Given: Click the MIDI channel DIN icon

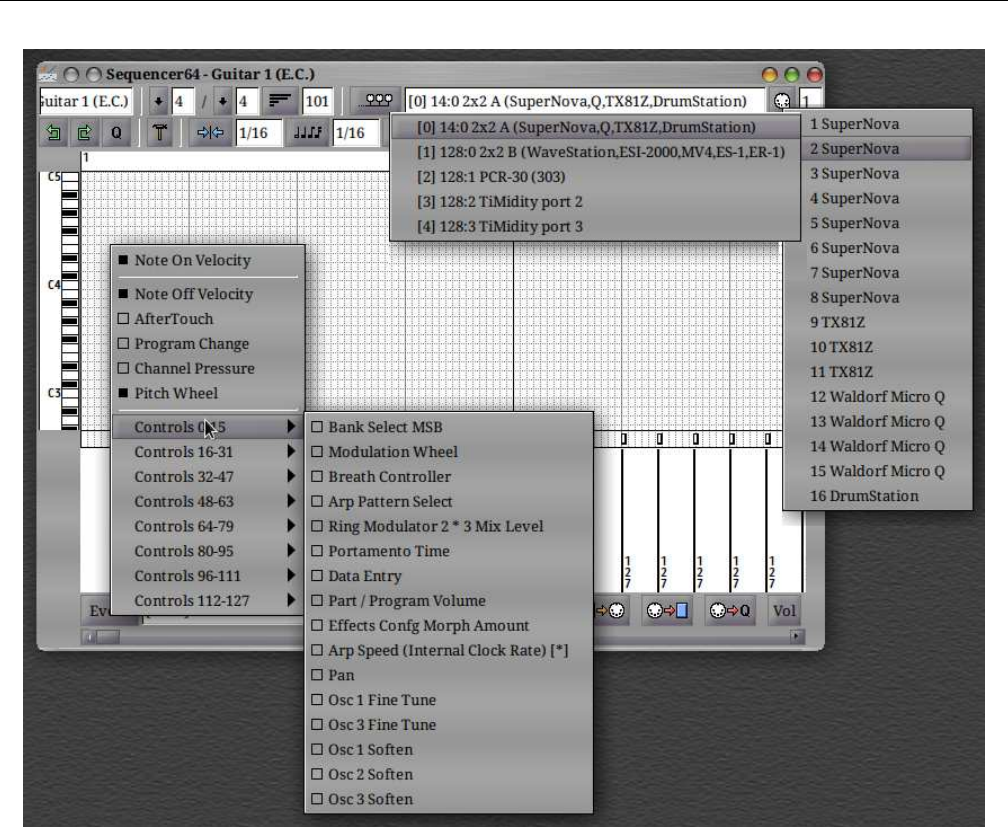Looking at the screenshot, I should pyautogui.click(x=782, y=101).
